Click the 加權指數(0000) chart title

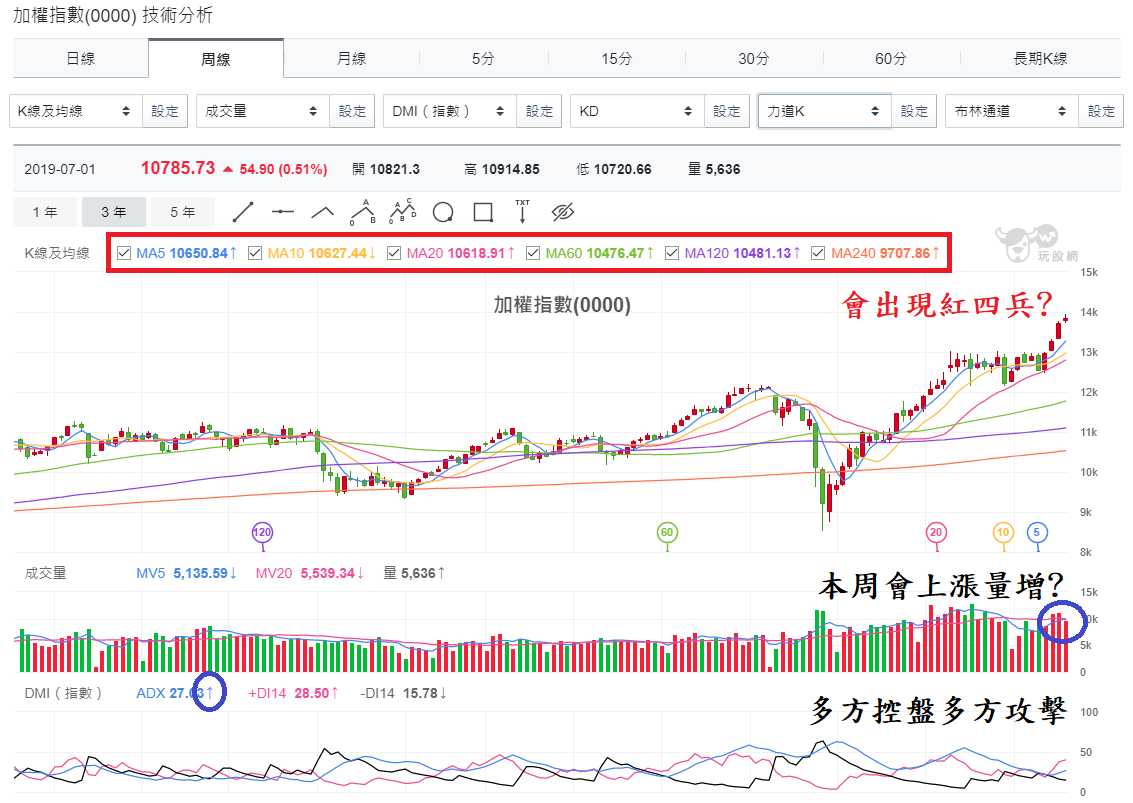point(562,305)
